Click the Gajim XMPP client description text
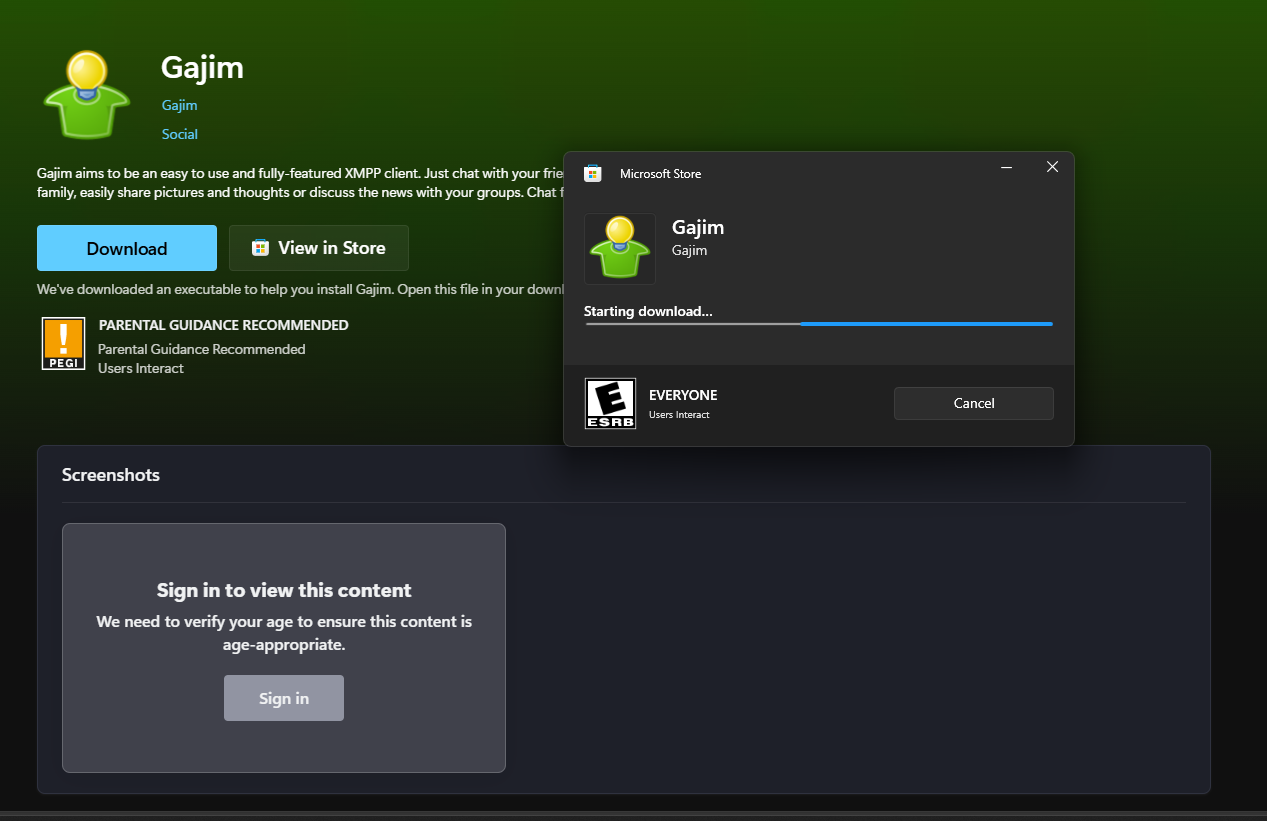The image size is (1267, 821). (x=300, y=182)
